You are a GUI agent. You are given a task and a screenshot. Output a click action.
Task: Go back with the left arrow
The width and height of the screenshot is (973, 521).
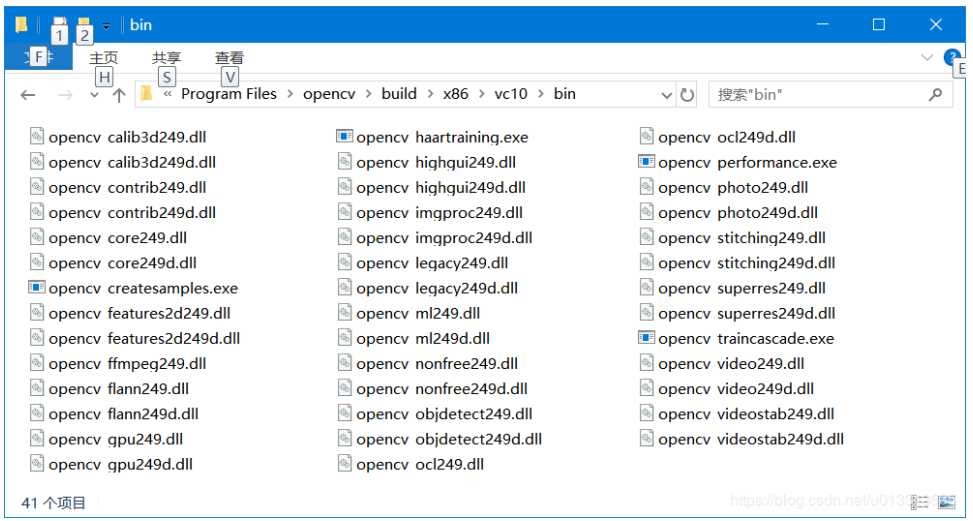point(28,95)
